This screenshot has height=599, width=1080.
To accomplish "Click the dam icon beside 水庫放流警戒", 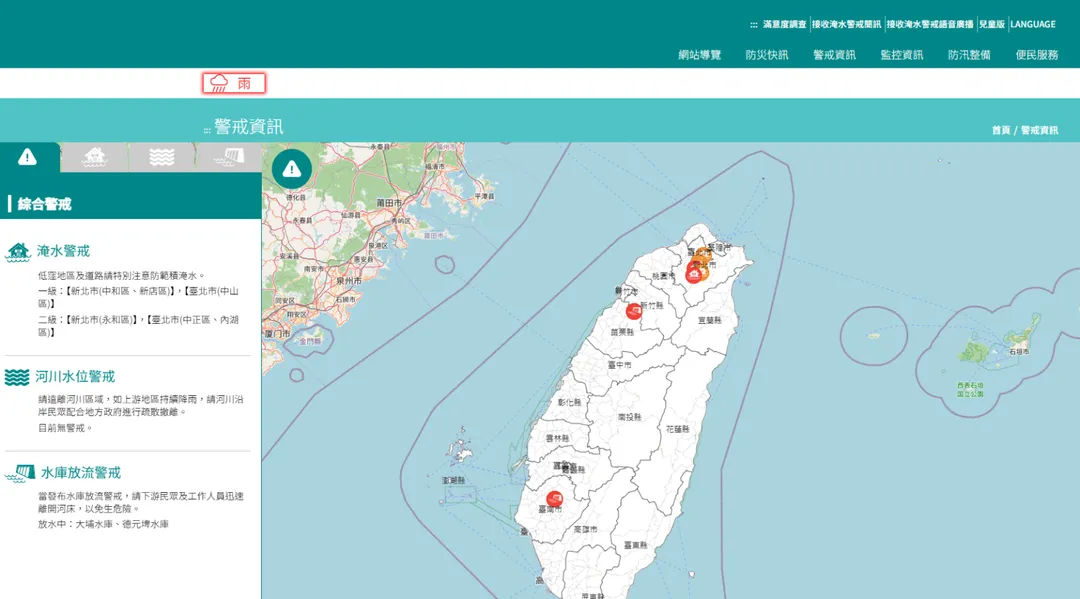I will coord(20,473).
